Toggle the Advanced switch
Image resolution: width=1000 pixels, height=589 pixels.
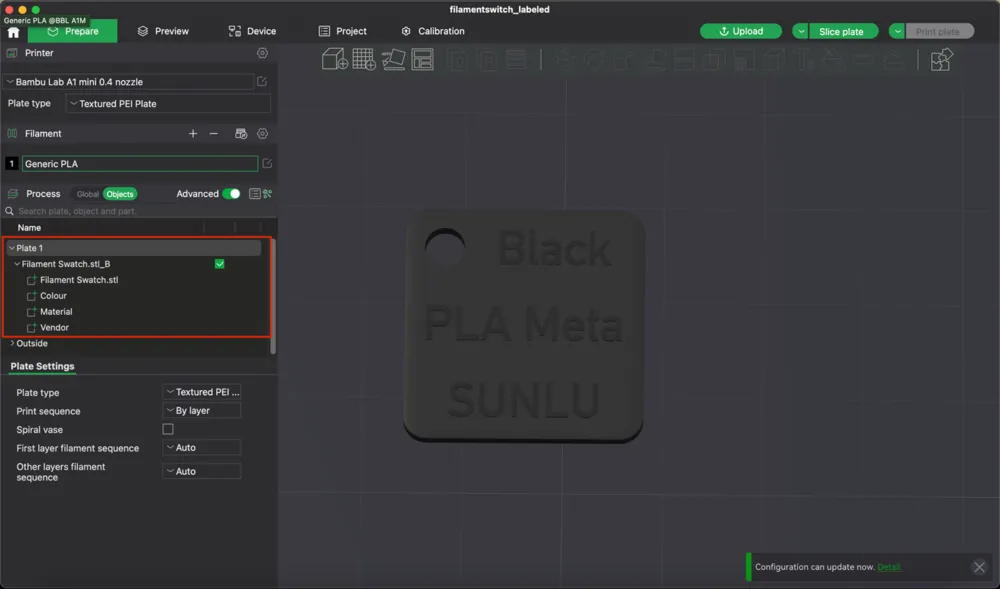coord(231,194)
